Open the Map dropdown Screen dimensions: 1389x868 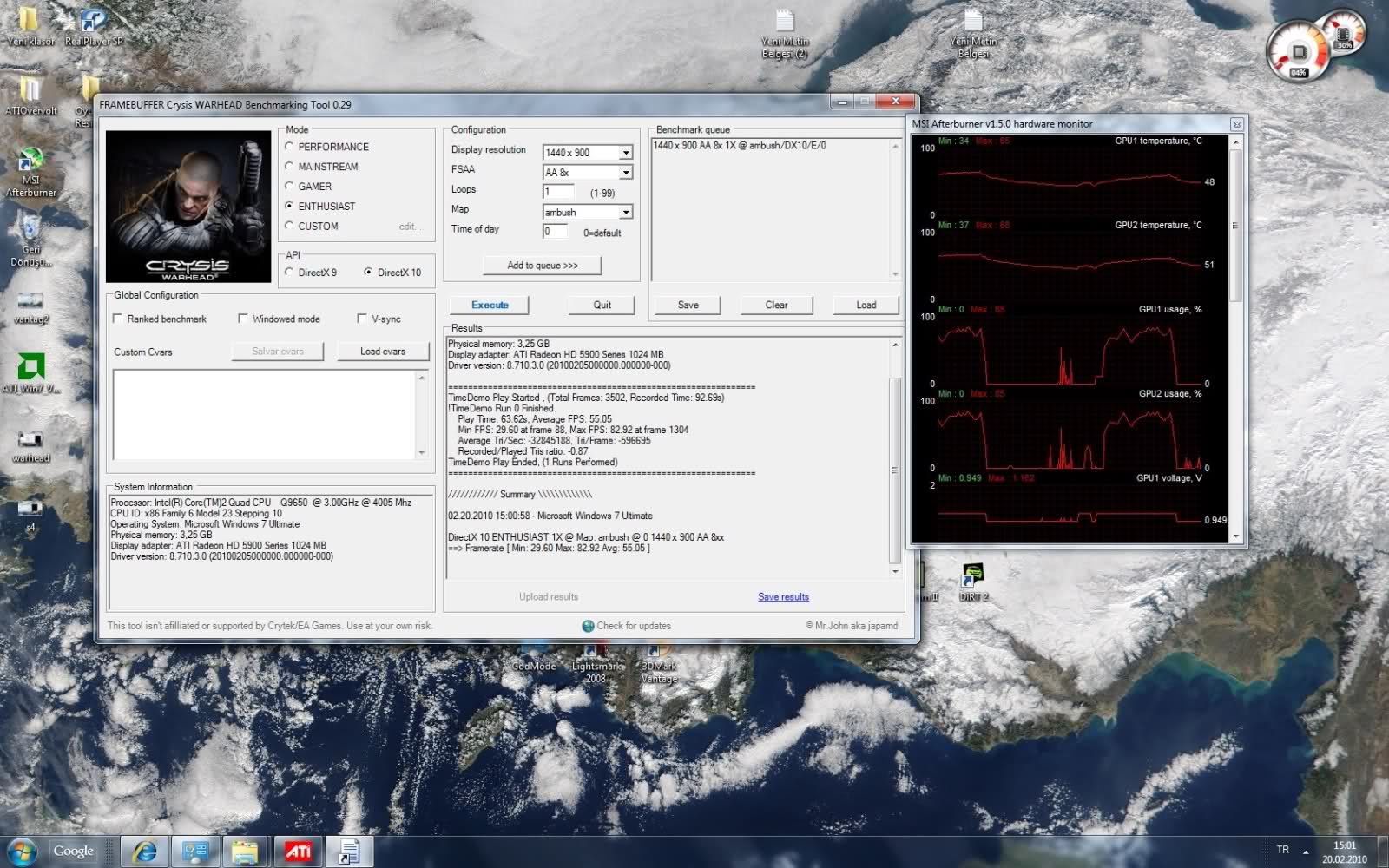click(x=625, y=213)
